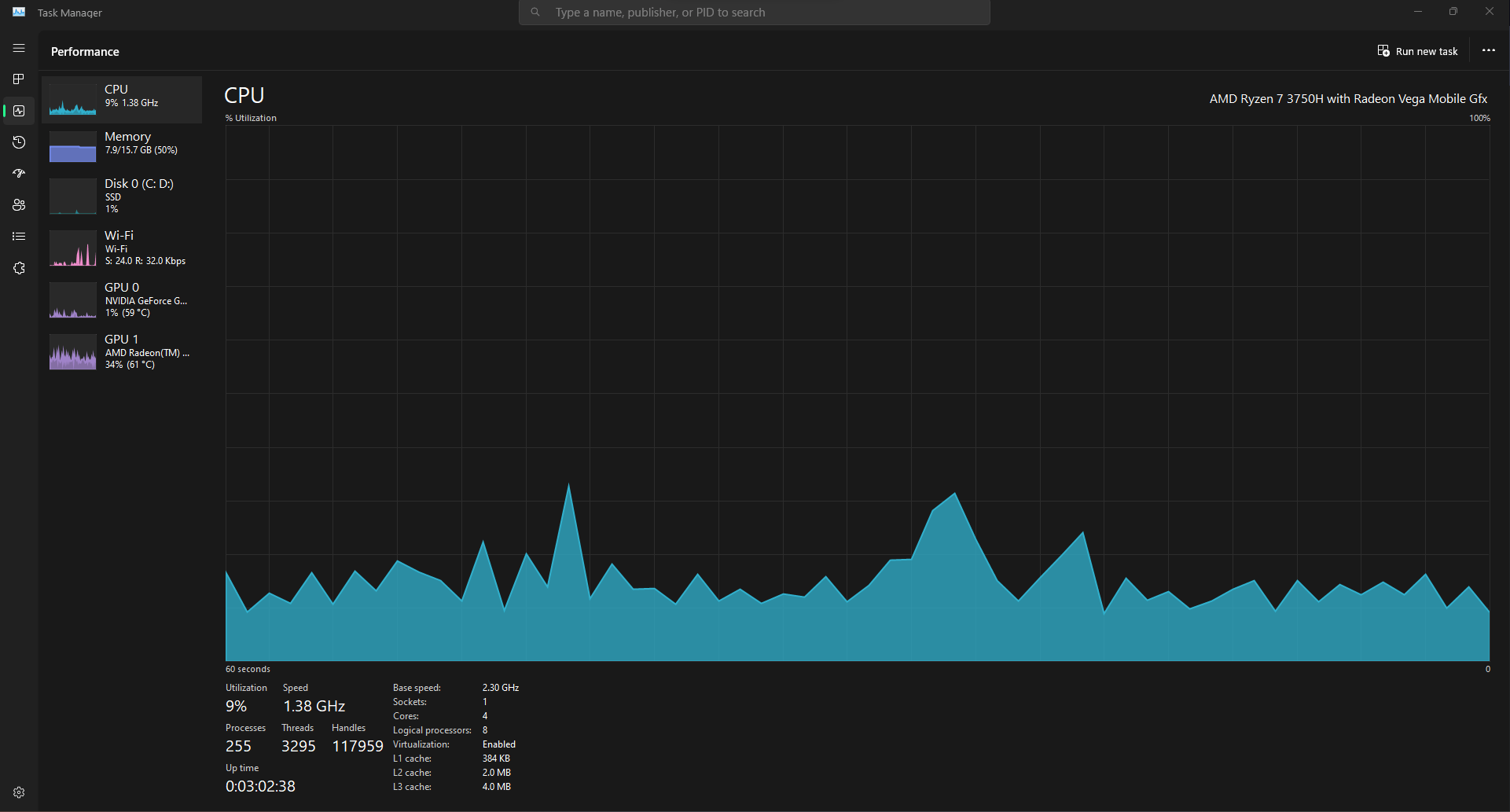Click the Task Manager window title text

point(70,13)
